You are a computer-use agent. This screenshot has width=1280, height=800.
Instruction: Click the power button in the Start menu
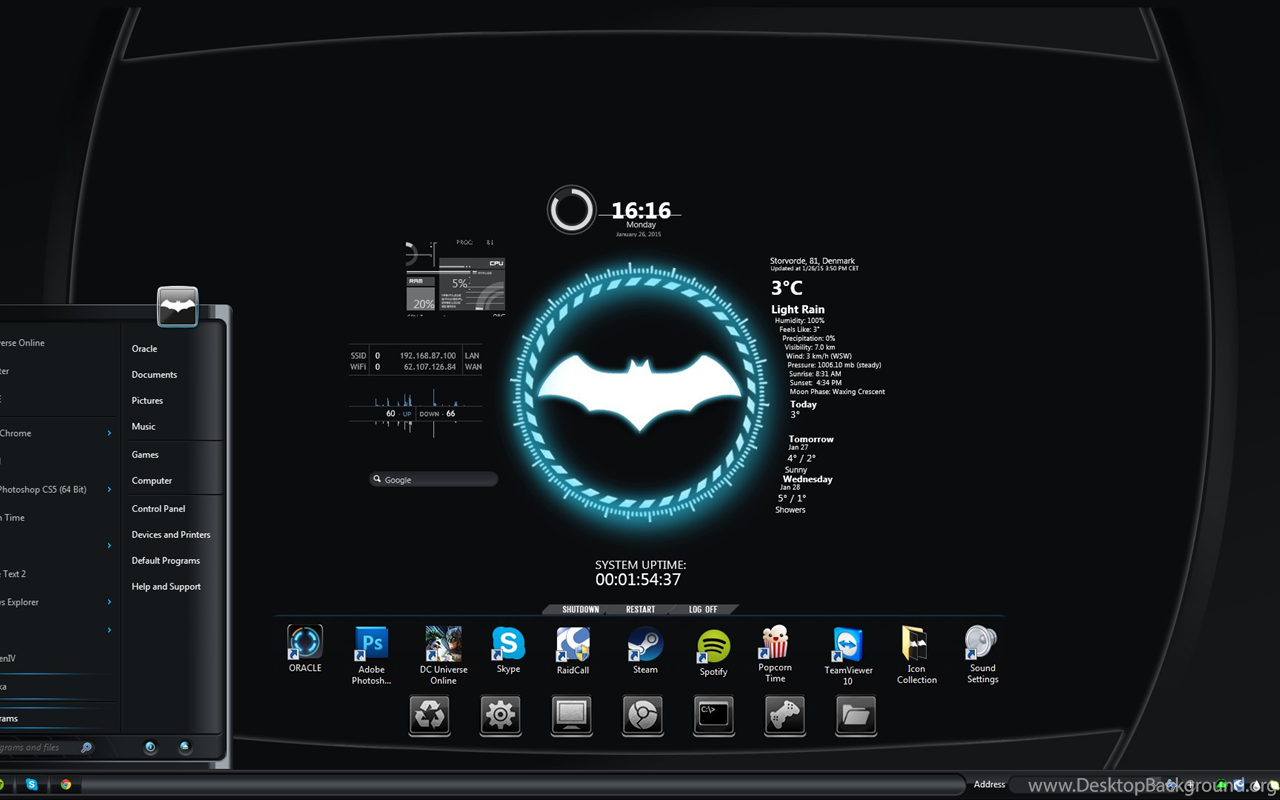[x=150, y=747]
